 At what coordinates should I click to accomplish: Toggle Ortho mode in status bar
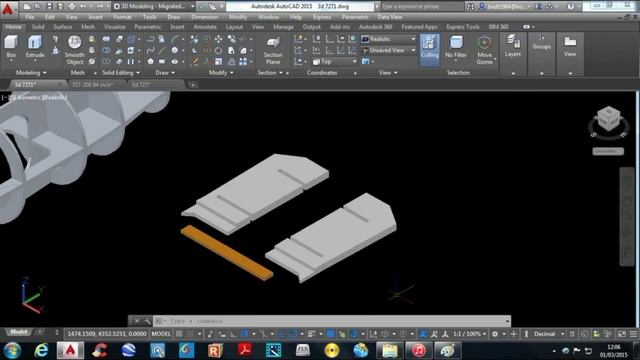tap(233, 334)
